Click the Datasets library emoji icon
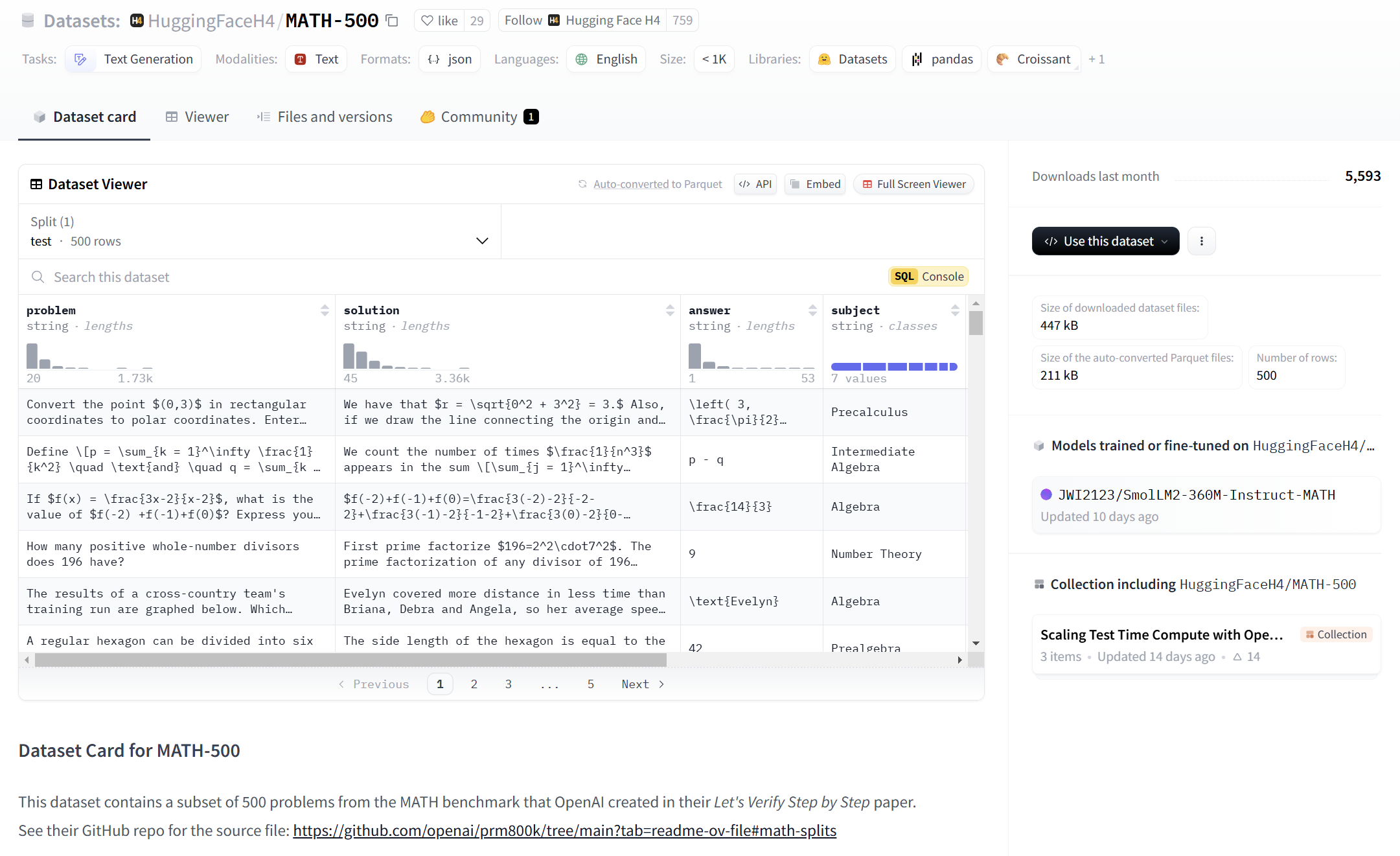1400x856 pixels. point(824,60)
